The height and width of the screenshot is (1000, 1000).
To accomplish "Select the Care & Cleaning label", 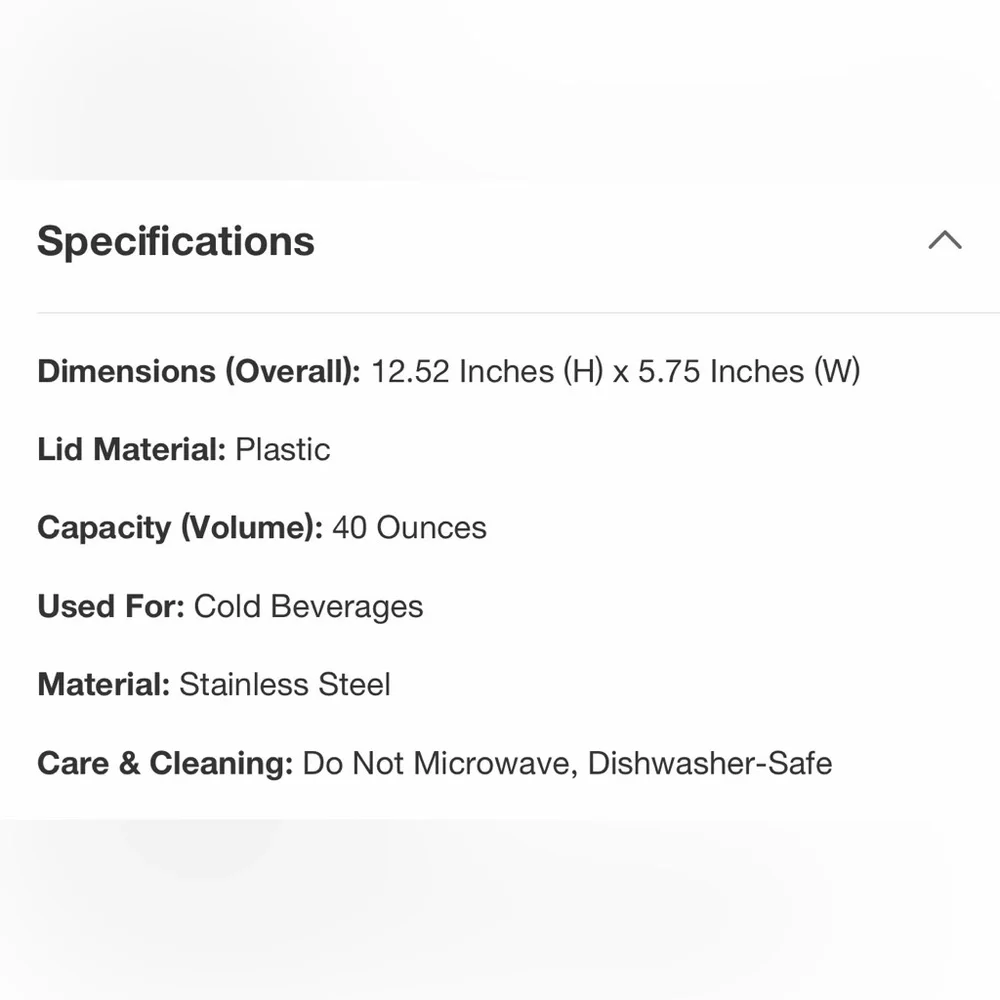I will coord(164,764).
